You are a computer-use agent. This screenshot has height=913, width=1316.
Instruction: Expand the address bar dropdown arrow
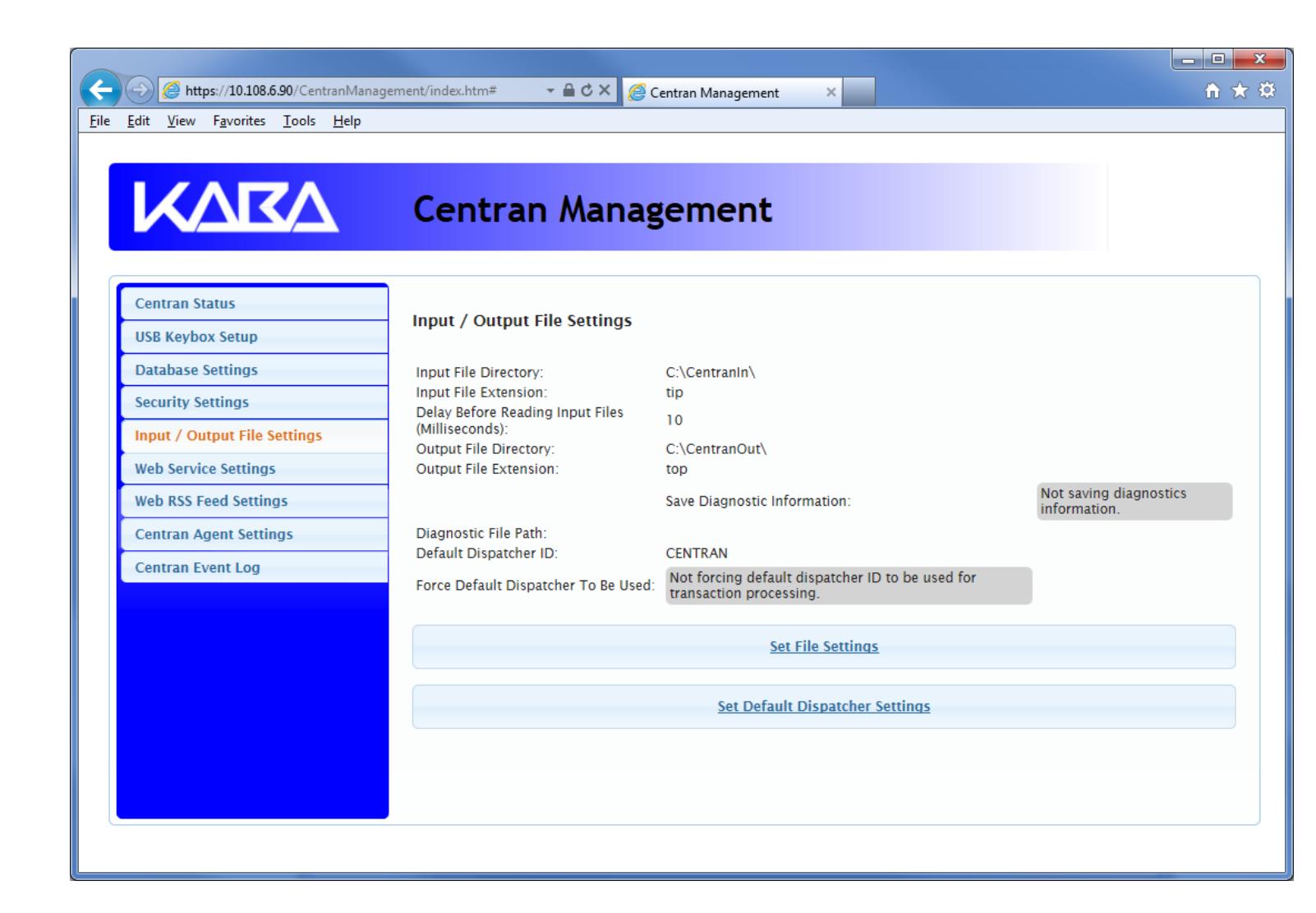pos(551,91)
